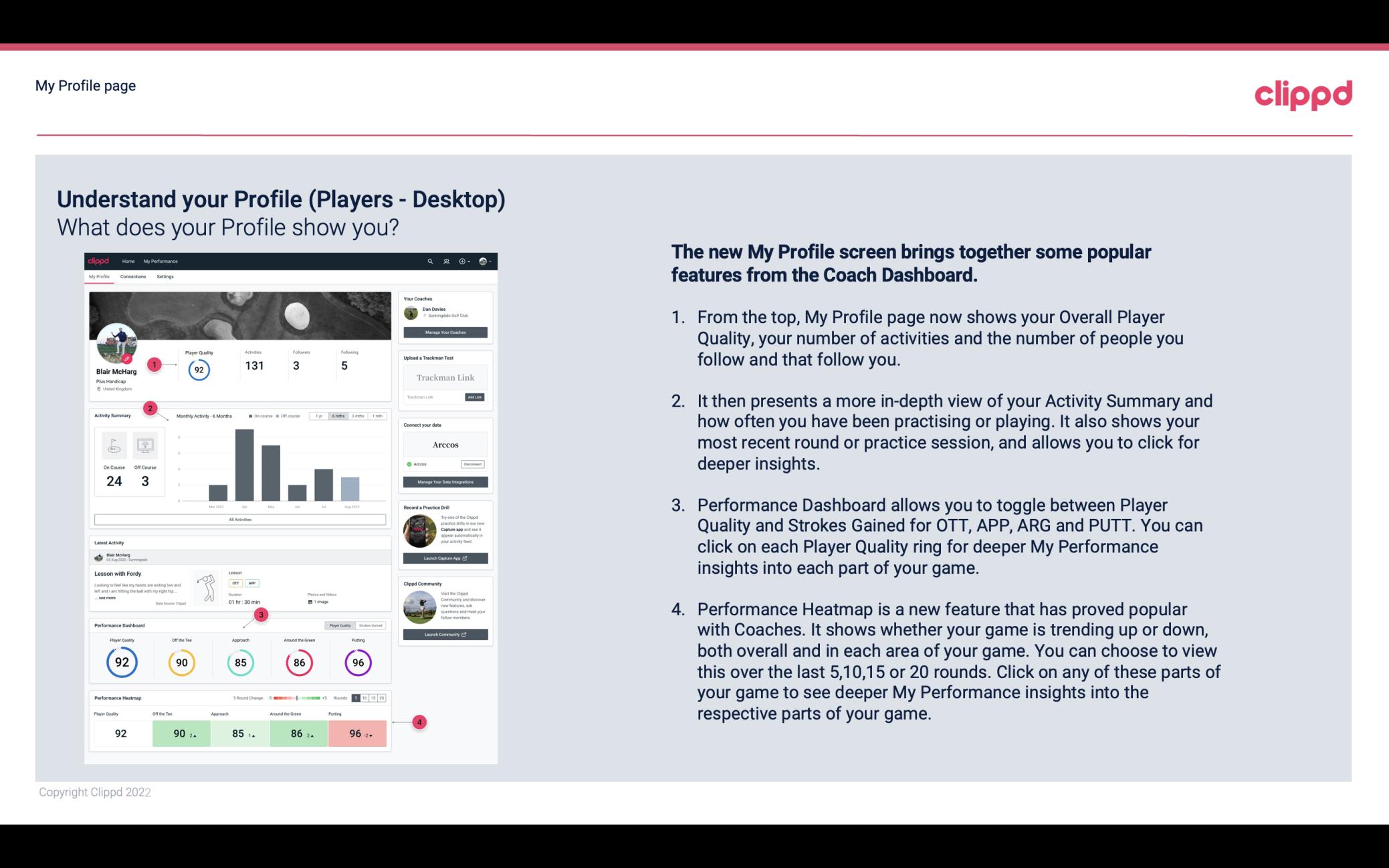
Task: Click the Approach performance ring icon
Action: coord(240,661)
